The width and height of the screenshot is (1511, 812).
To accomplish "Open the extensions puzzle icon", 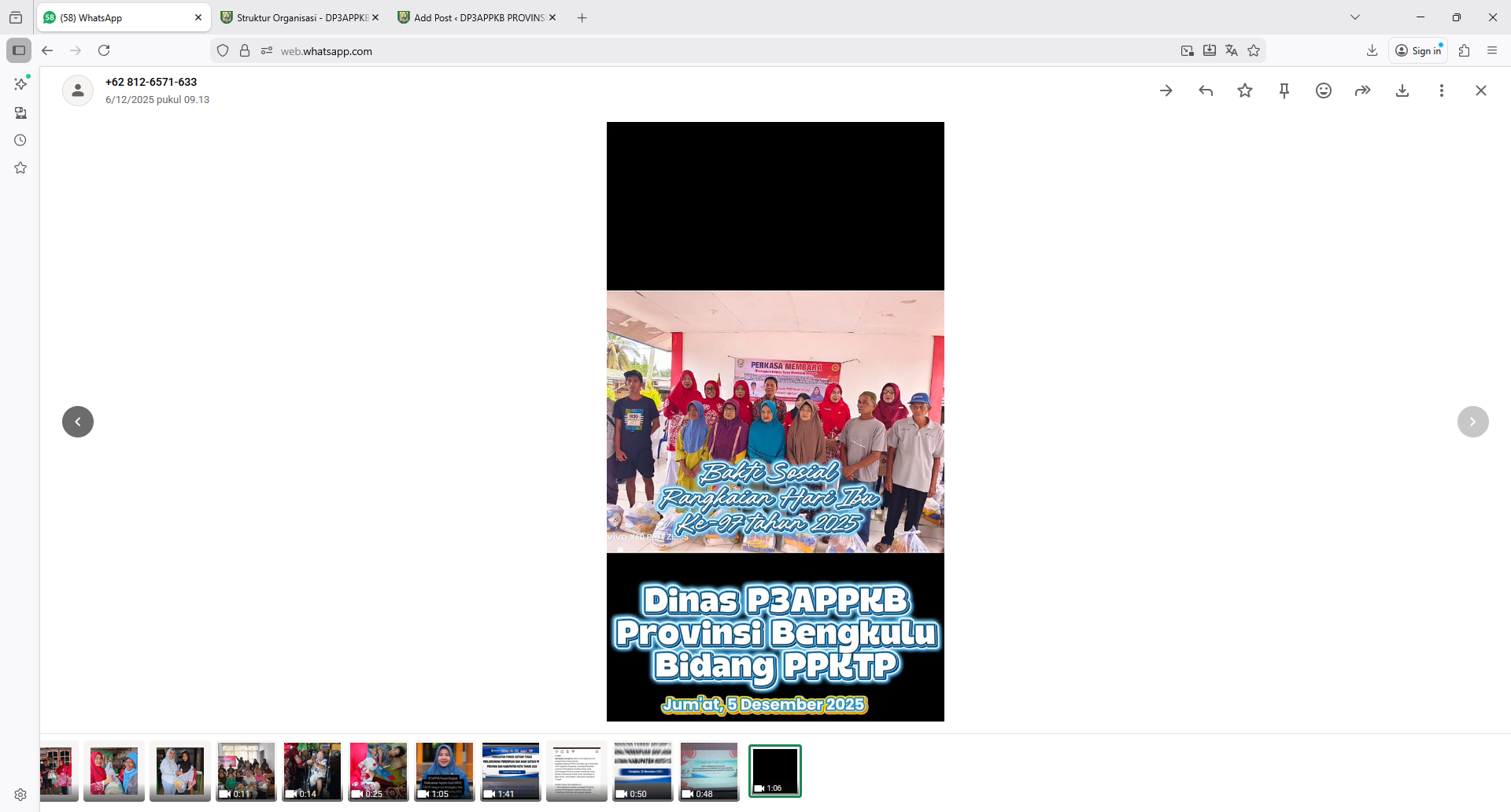I will [1464, 50].
